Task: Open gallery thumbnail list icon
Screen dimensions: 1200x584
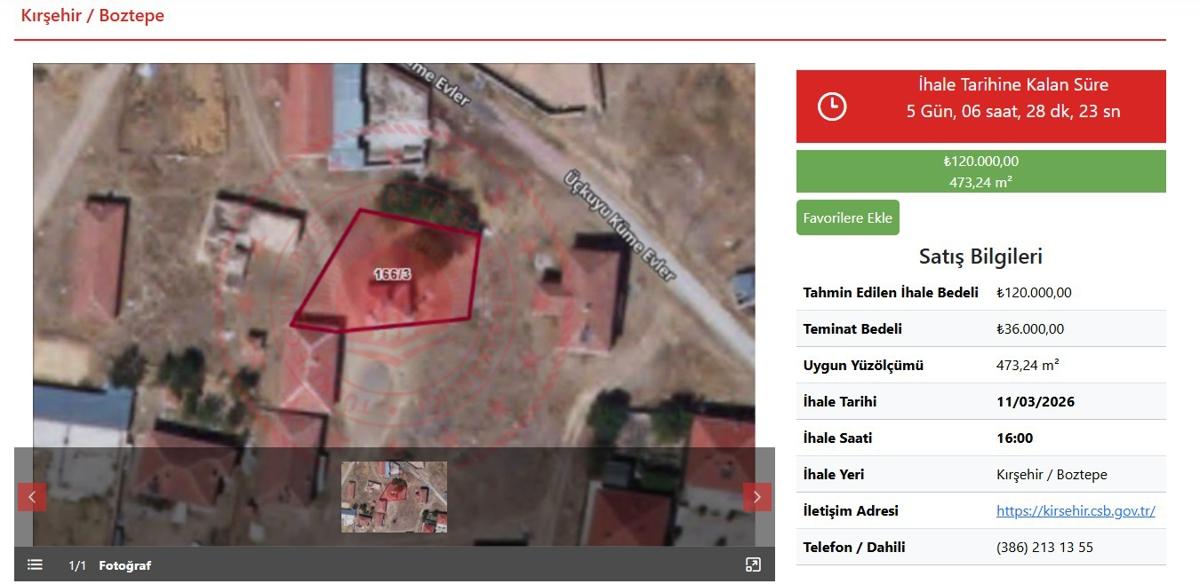Action: (x=35, y=565)
